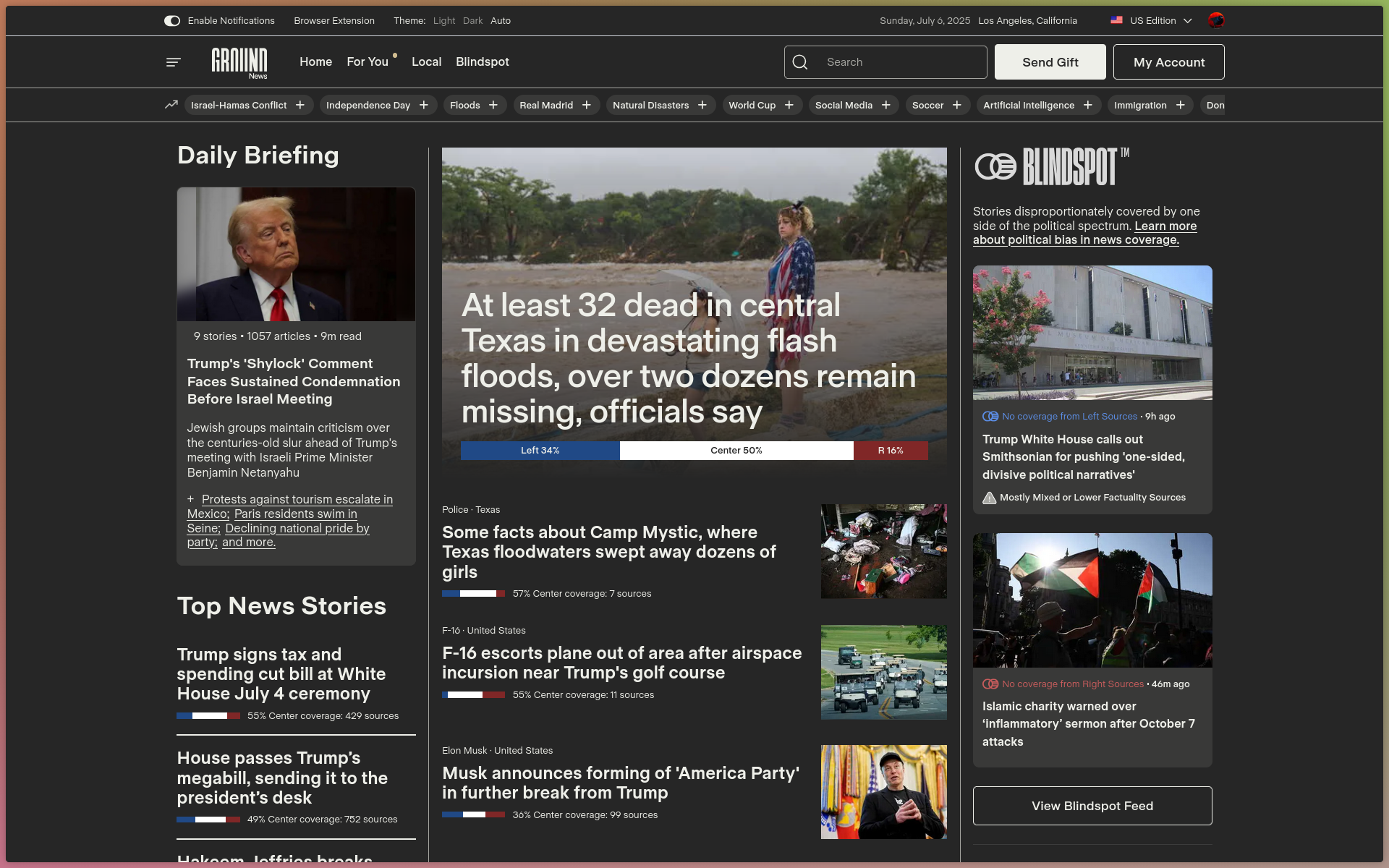Open Texas flash floods headline story

(688, 359)
